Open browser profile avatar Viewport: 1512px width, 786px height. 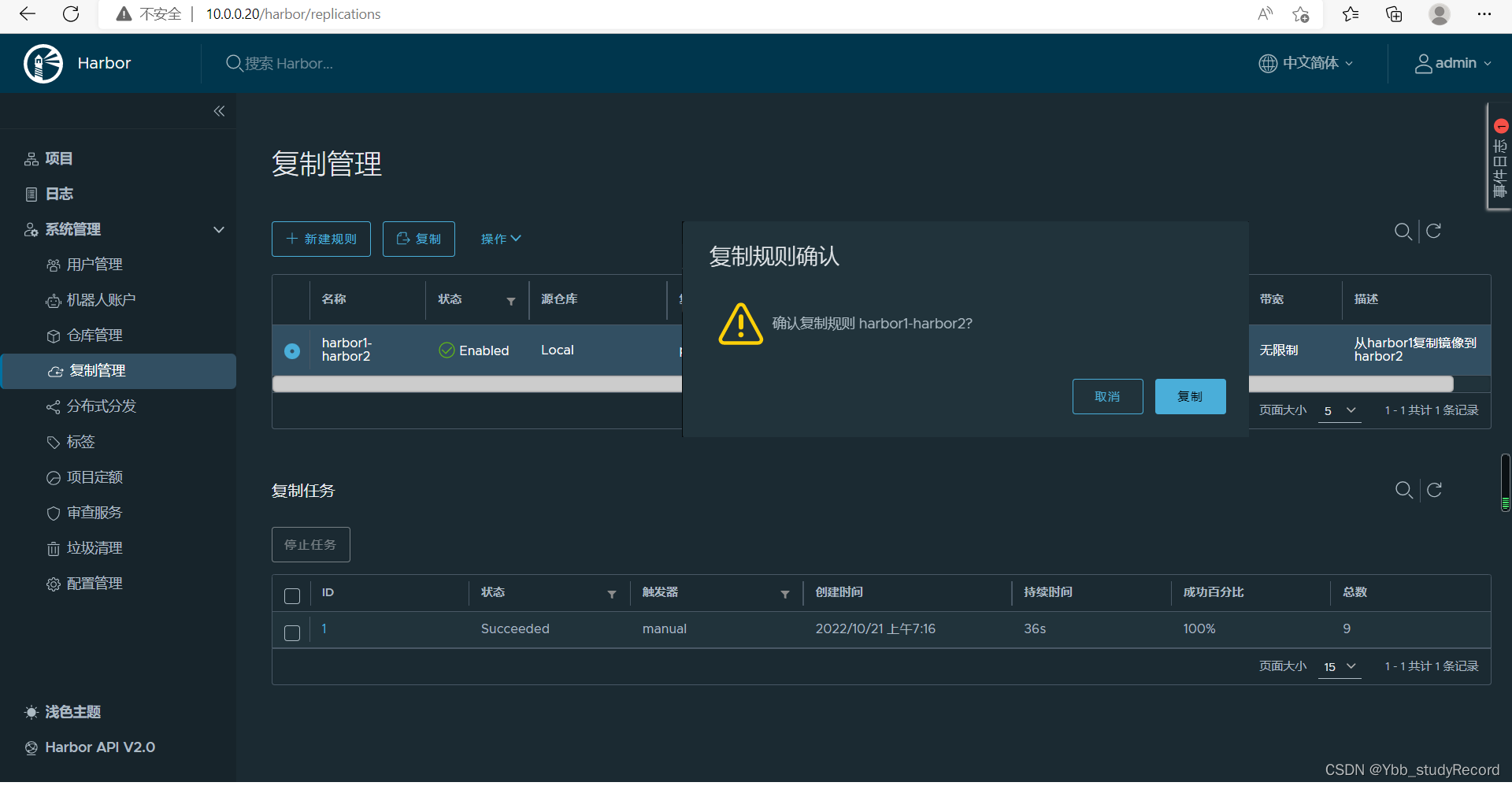[x=1440, y=14]
